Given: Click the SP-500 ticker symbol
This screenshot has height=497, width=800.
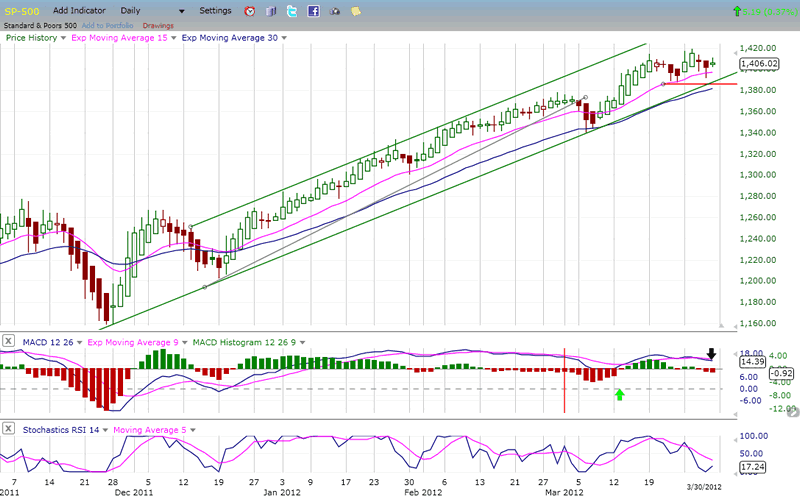Looking at the screenshot, I should point(22,11).
